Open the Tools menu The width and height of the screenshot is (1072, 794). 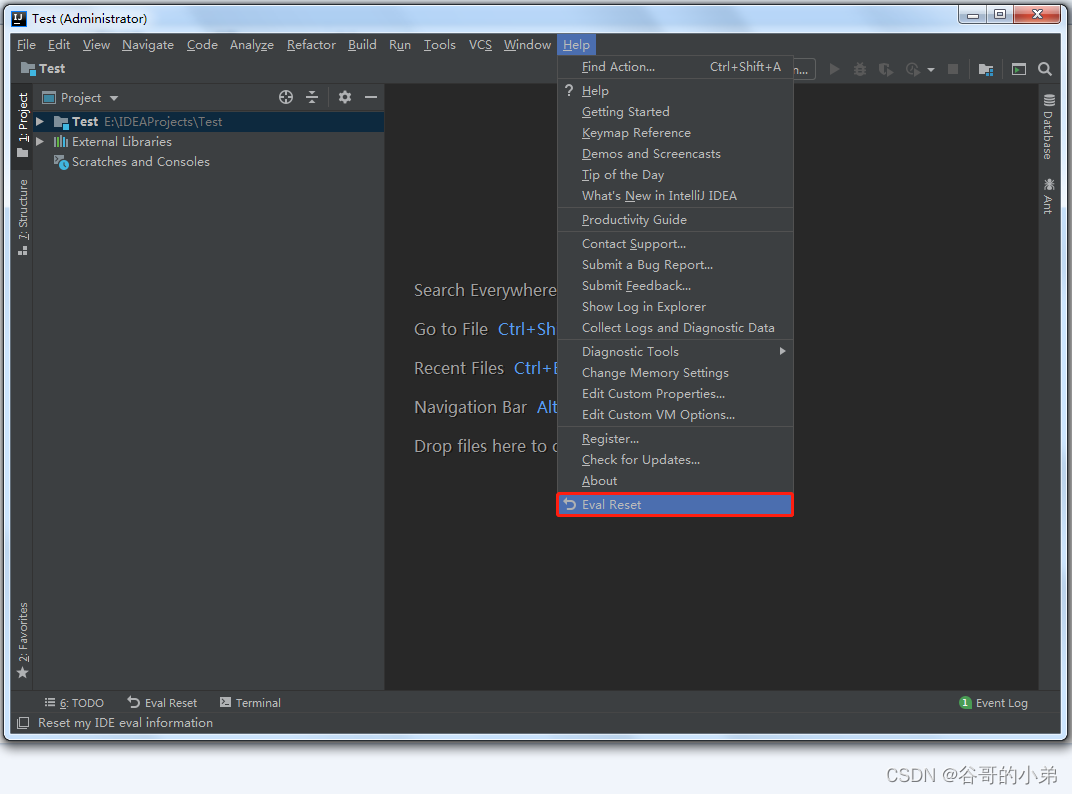[x=440, y=45]
